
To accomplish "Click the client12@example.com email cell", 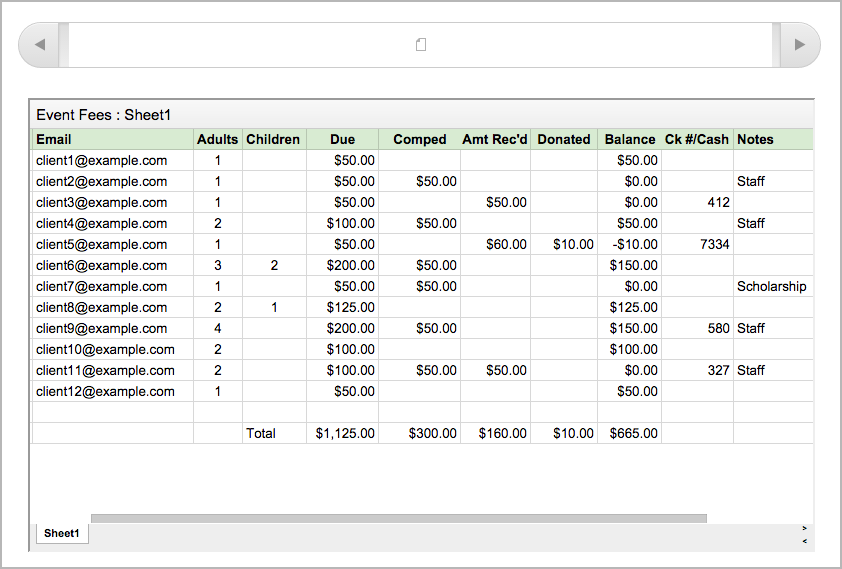I will [x=105, y=392].
